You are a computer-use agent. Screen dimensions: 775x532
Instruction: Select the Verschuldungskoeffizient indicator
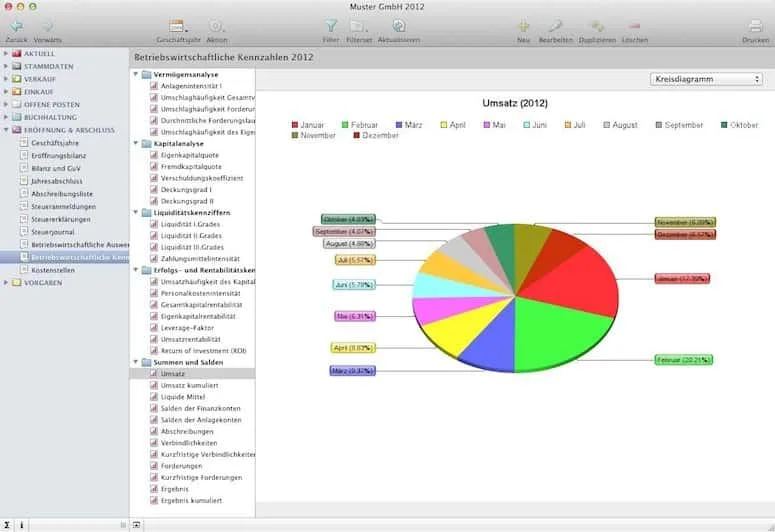coord(202,178)
